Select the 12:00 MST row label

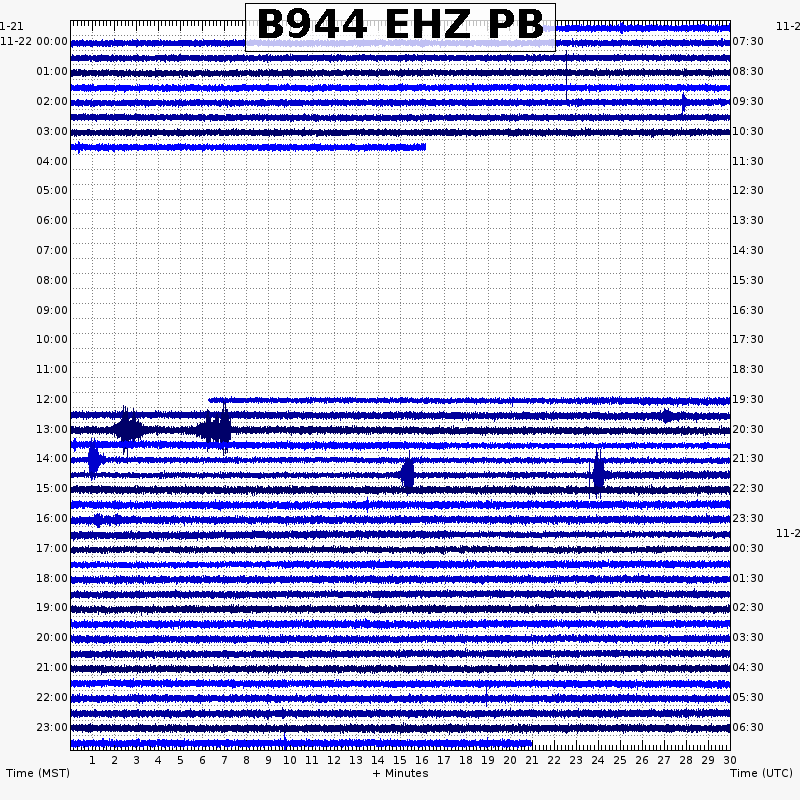coord(52,399)
